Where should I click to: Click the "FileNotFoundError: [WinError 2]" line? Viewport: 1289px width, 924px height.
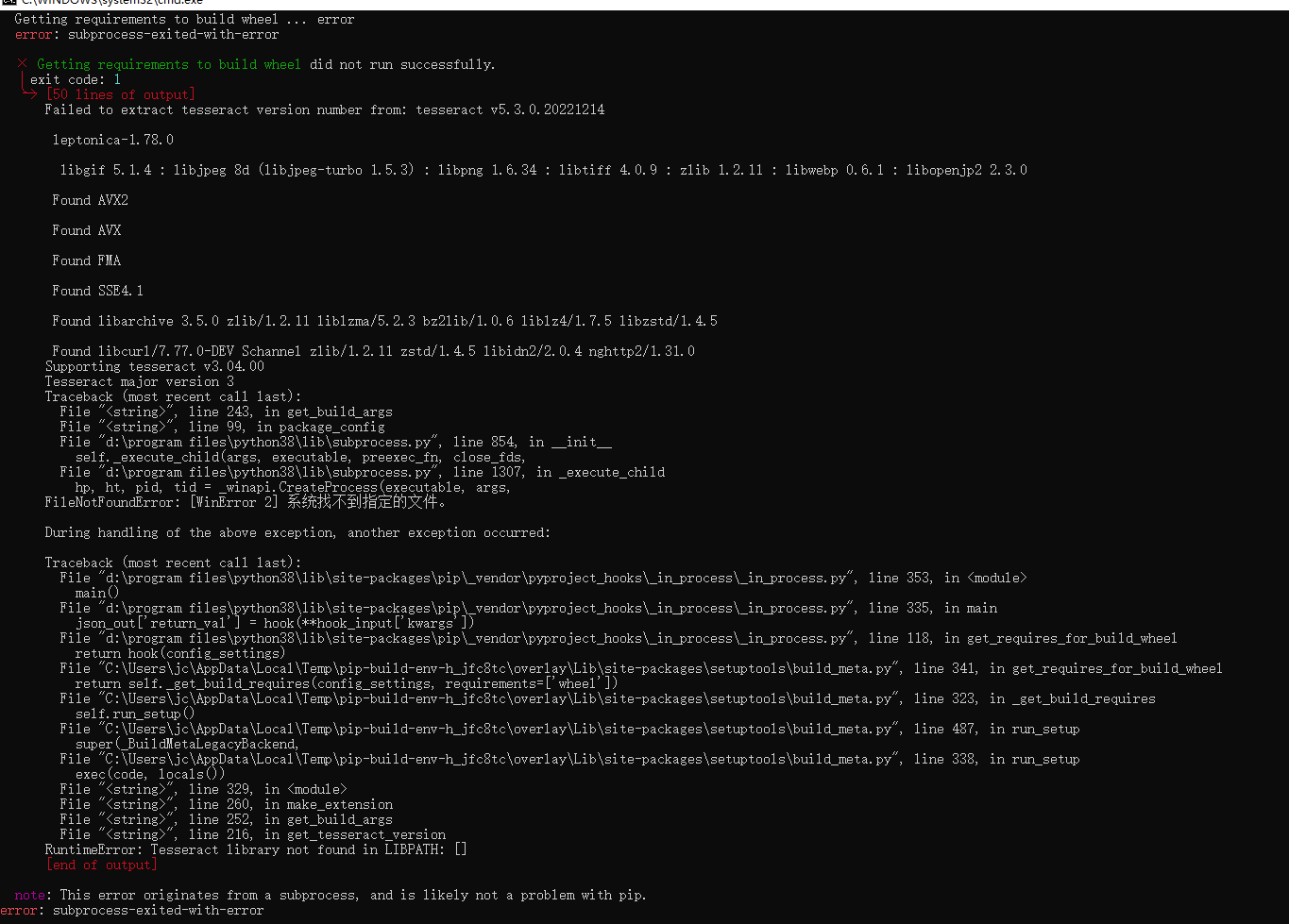click(246, 502)
